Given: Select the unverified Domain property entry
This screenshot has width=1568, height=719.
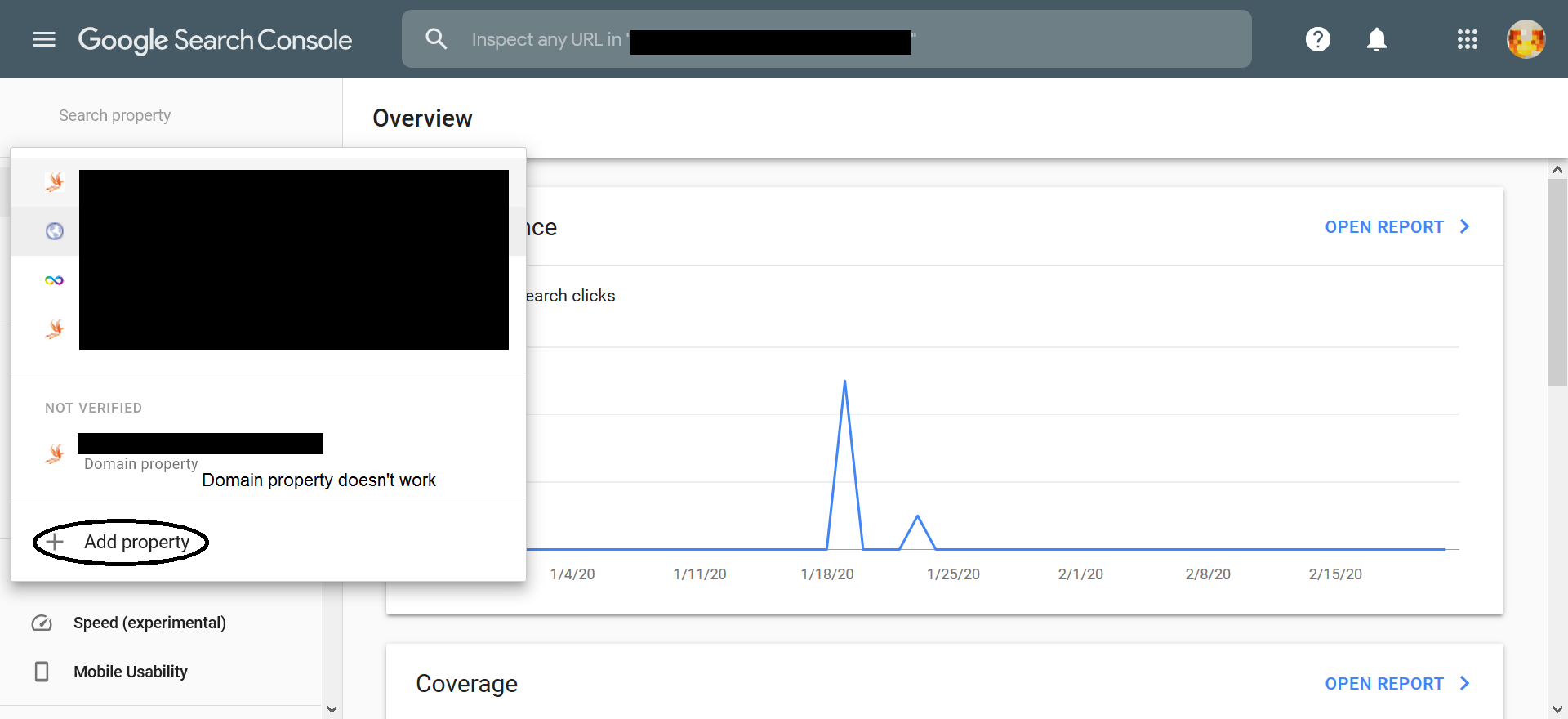Looking at the screenshot, I should click(x=200, y=452).
